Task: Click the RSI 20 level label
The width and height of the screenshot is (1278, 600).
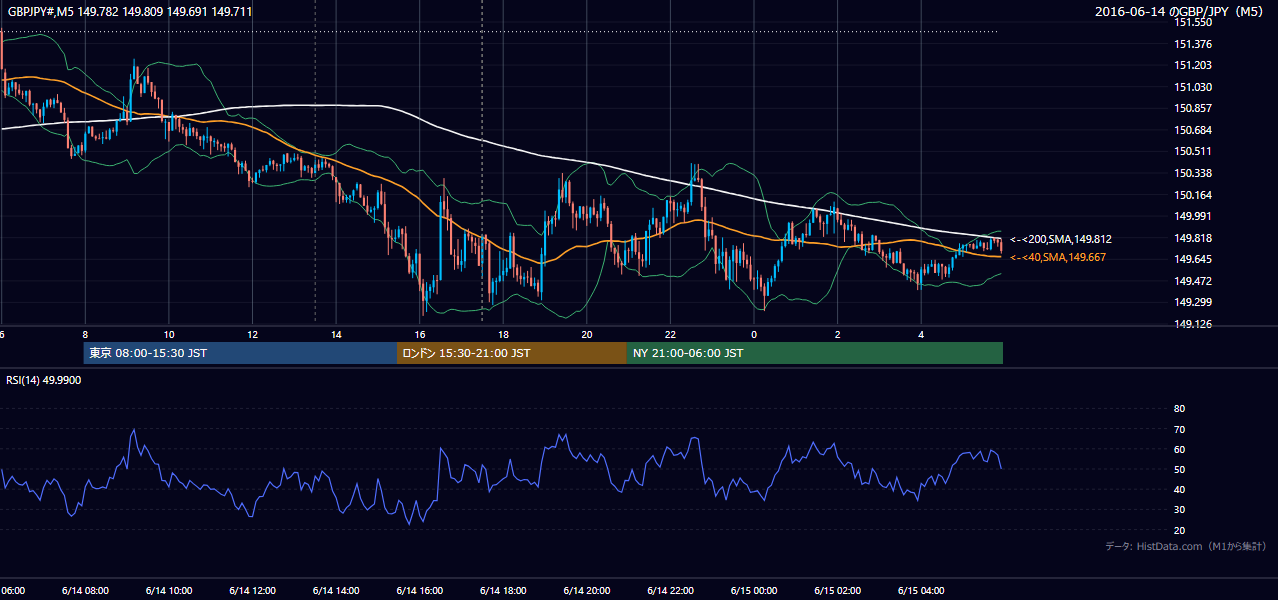Action: coord(1179,530)
